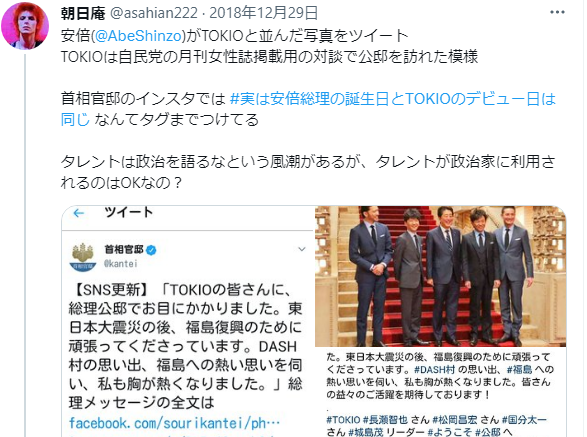
Task: Click the #松岡昌宏 hashtag
Action: pyautogui.click(x=455, y=420)
